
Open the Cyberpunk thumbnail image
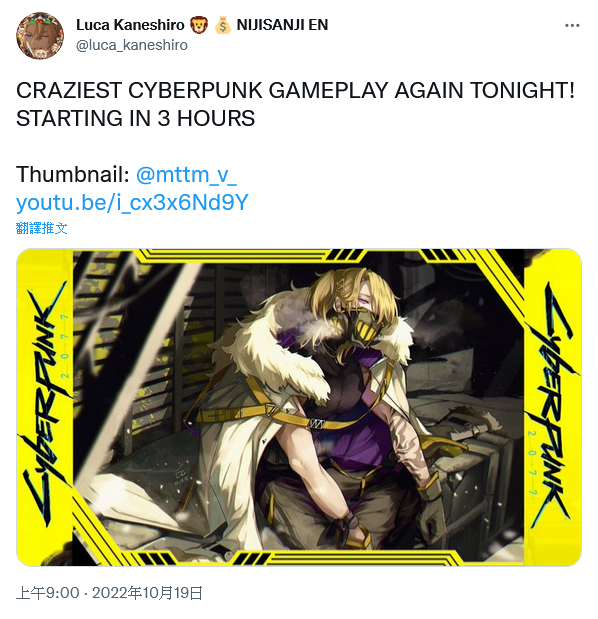click(299, 407)
